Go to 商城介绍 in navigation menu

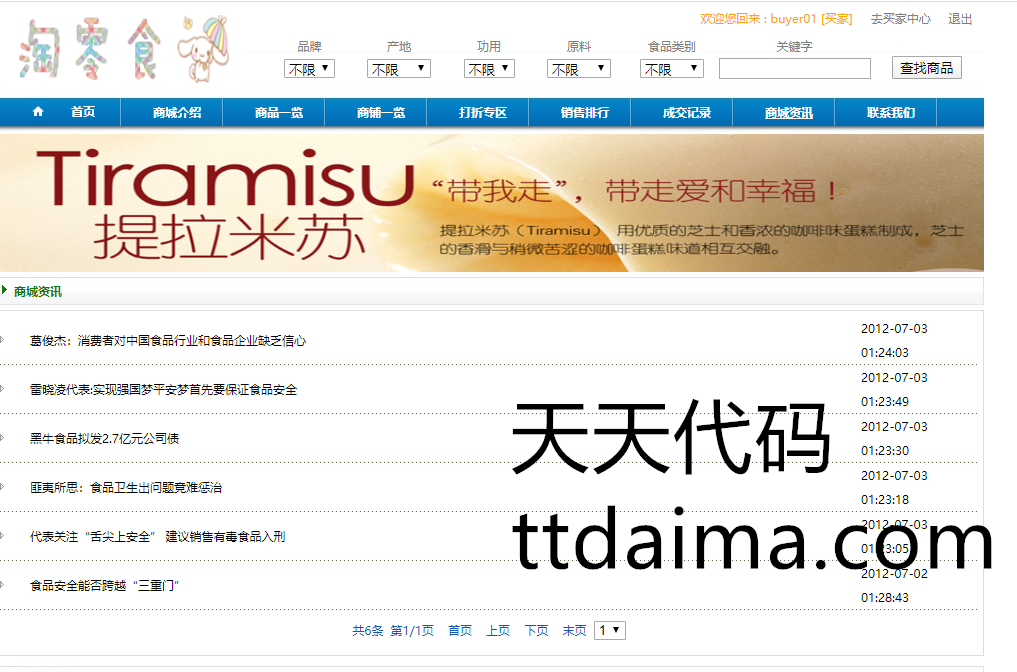(x=177, y=113)
